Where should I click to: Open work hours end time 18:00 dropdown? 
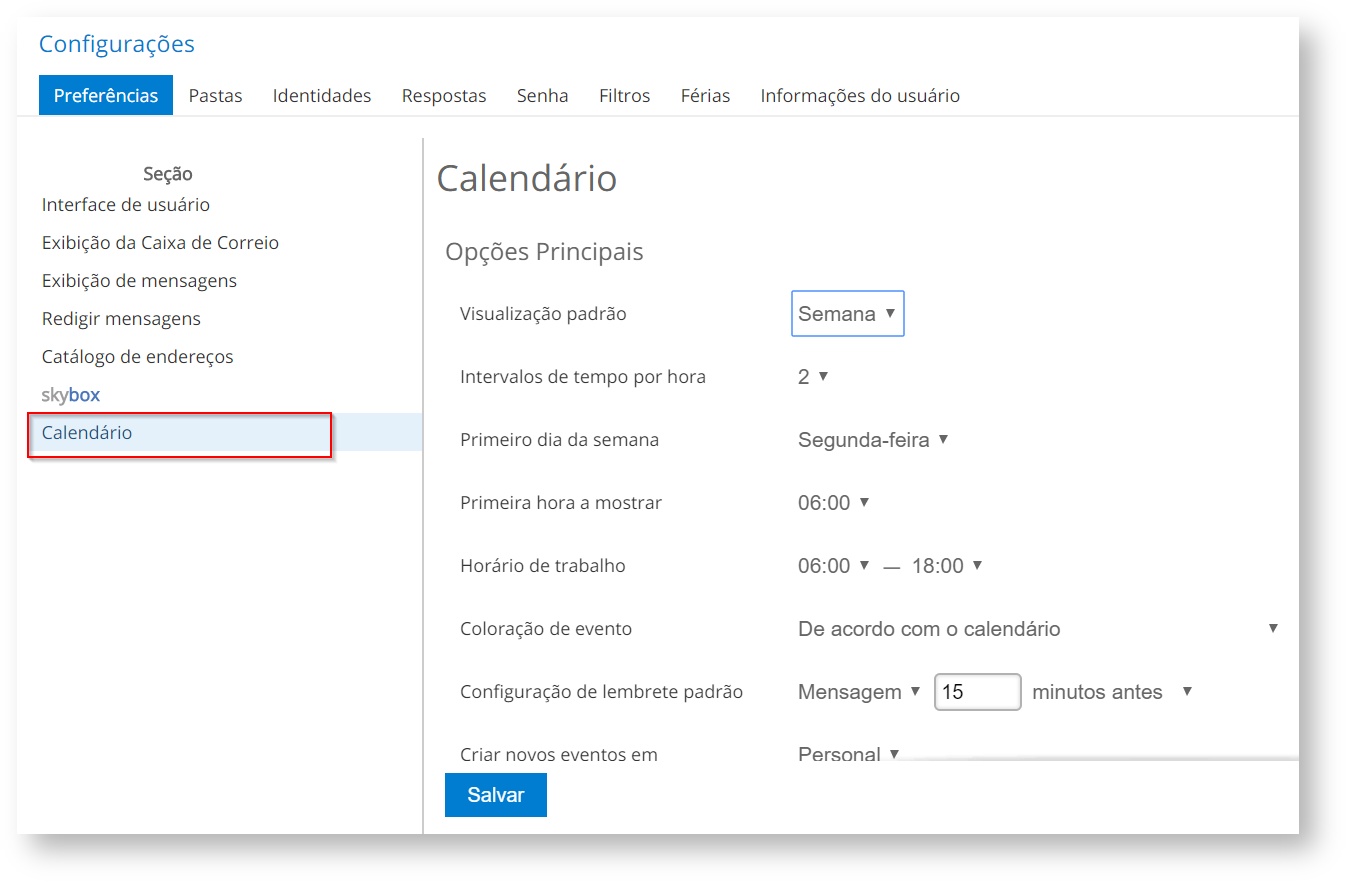tap(946, 566)
